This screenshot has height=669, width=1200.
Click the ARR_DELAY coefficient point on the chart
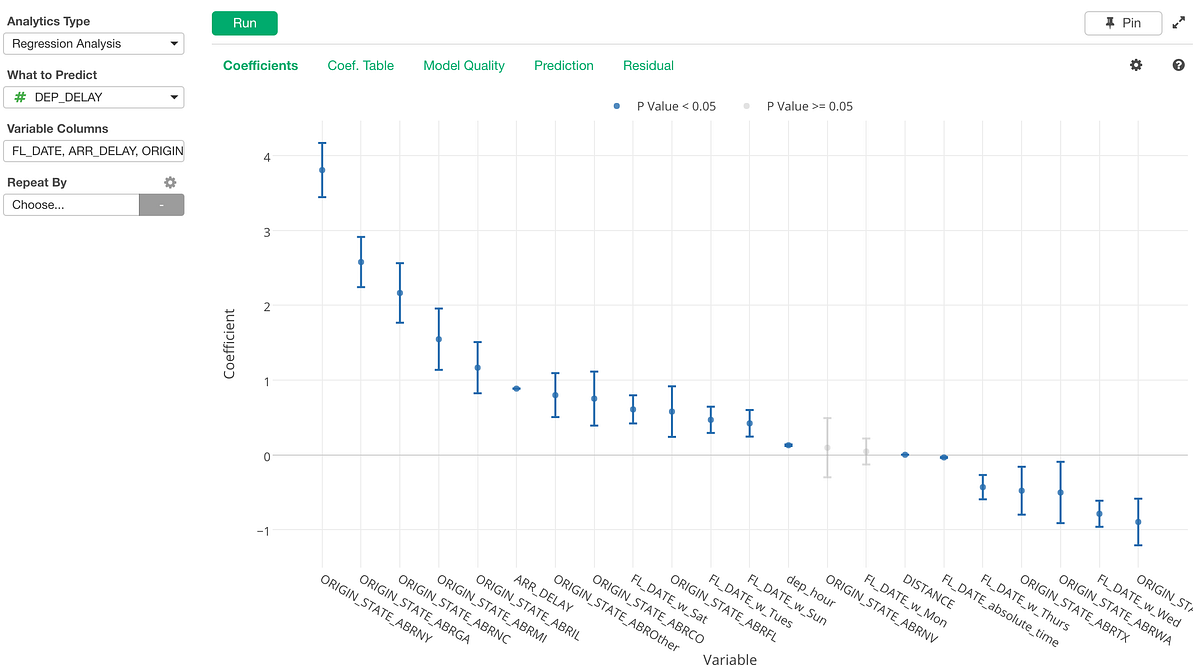517,387
